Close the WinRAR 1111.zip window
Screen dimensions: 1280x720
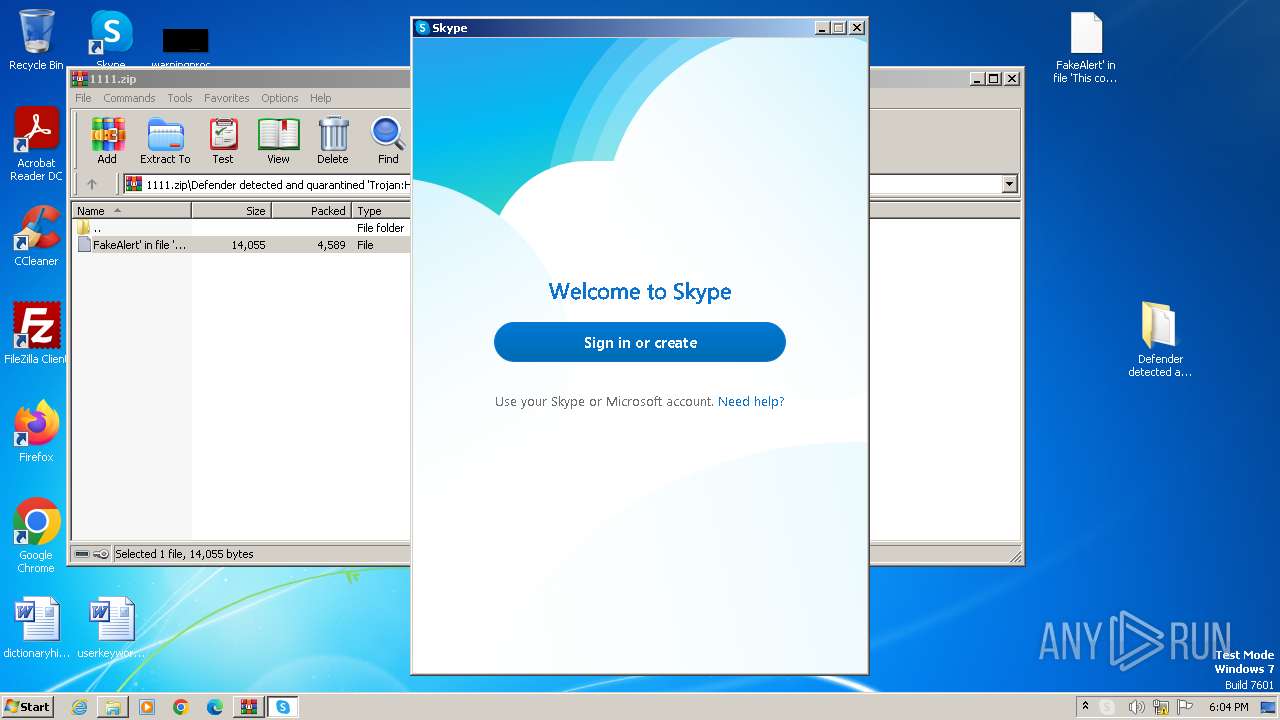click(x=1012, y=78)
